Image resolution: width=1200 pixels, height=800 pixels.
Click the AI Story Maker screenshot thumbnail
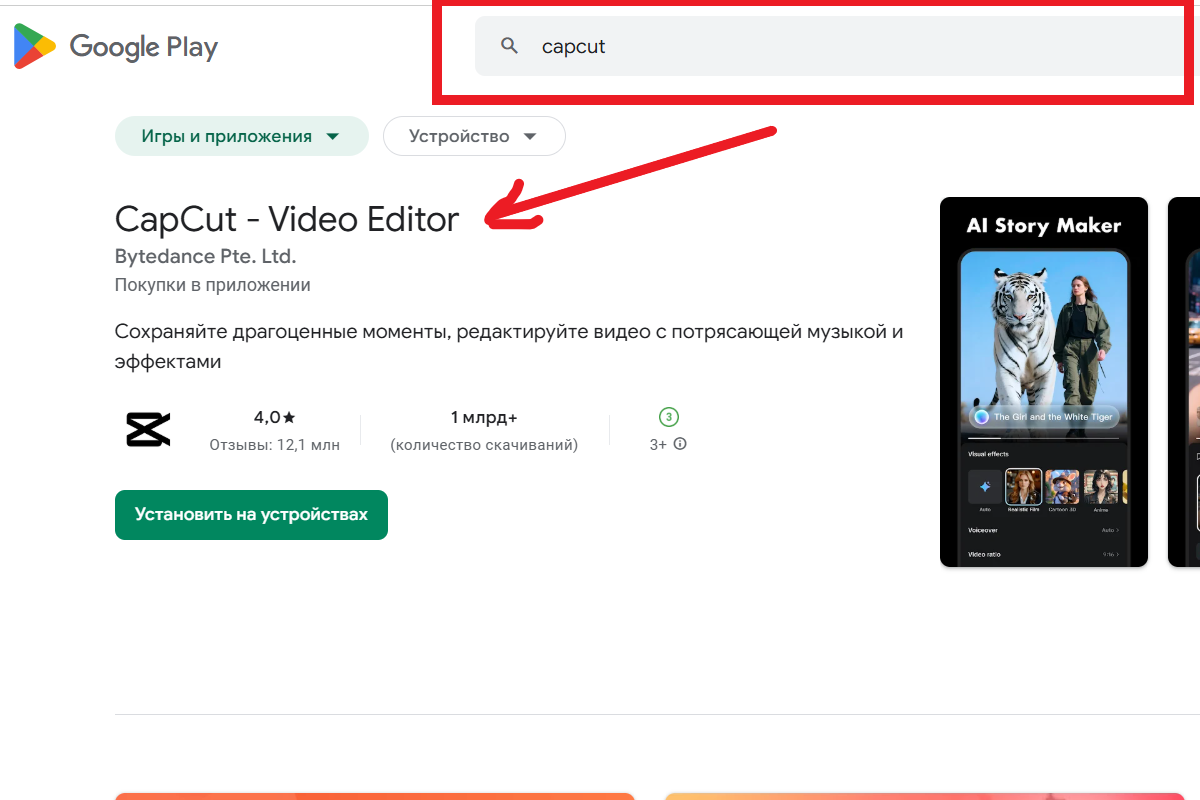click(1043, 382)
